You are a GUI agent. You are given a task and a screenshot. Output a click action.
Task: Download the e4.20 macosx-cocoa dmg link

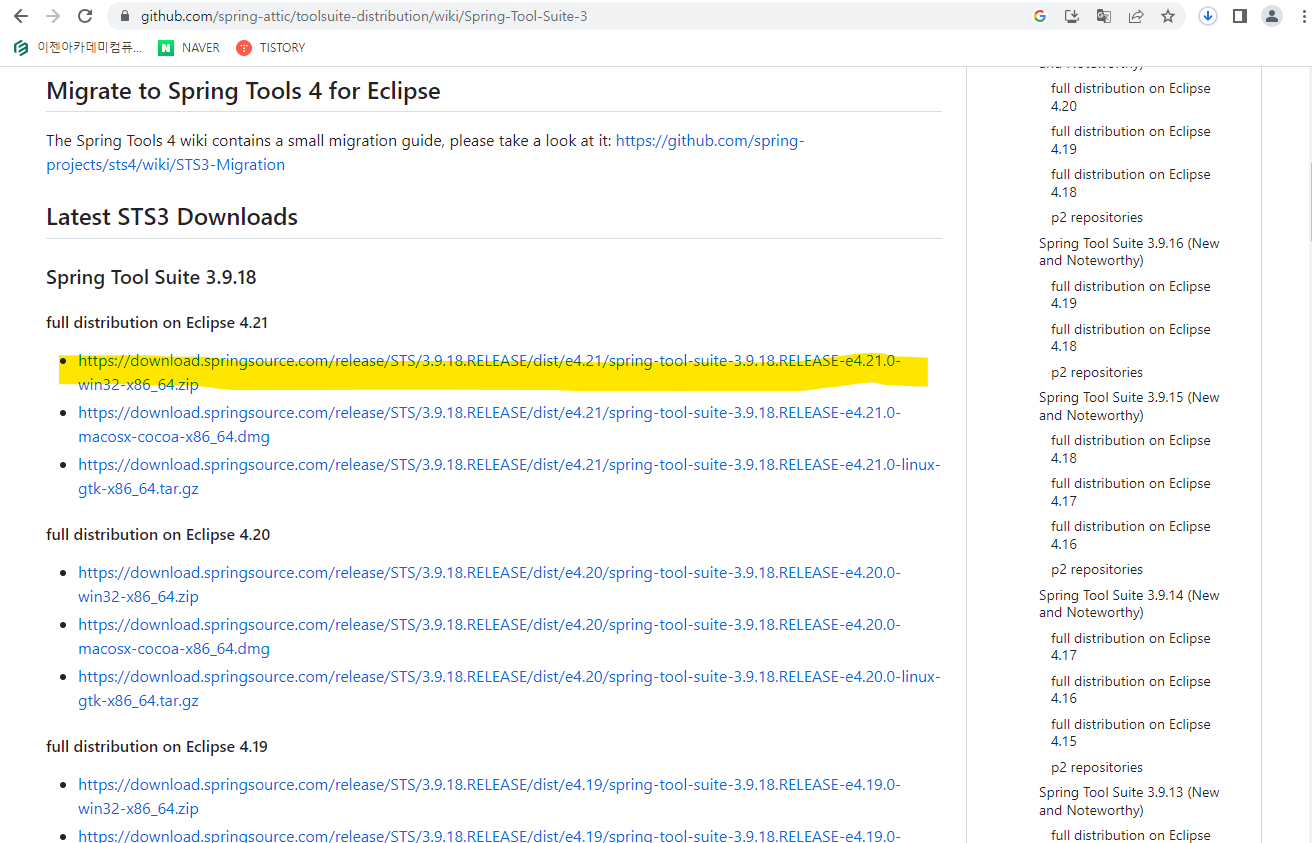coord(489,636)
